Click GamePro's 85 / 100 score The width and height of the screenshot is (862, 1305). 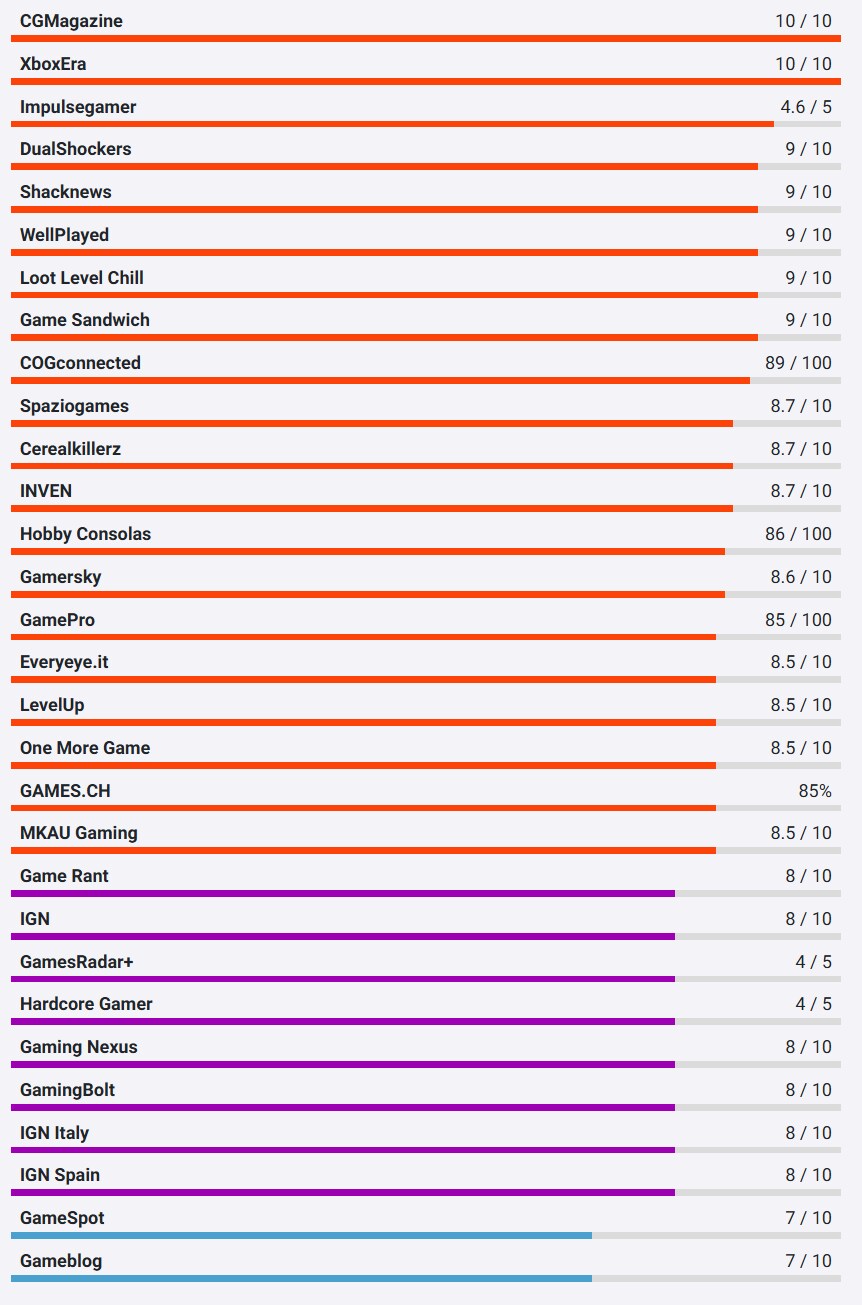click(x=798, y=620)
